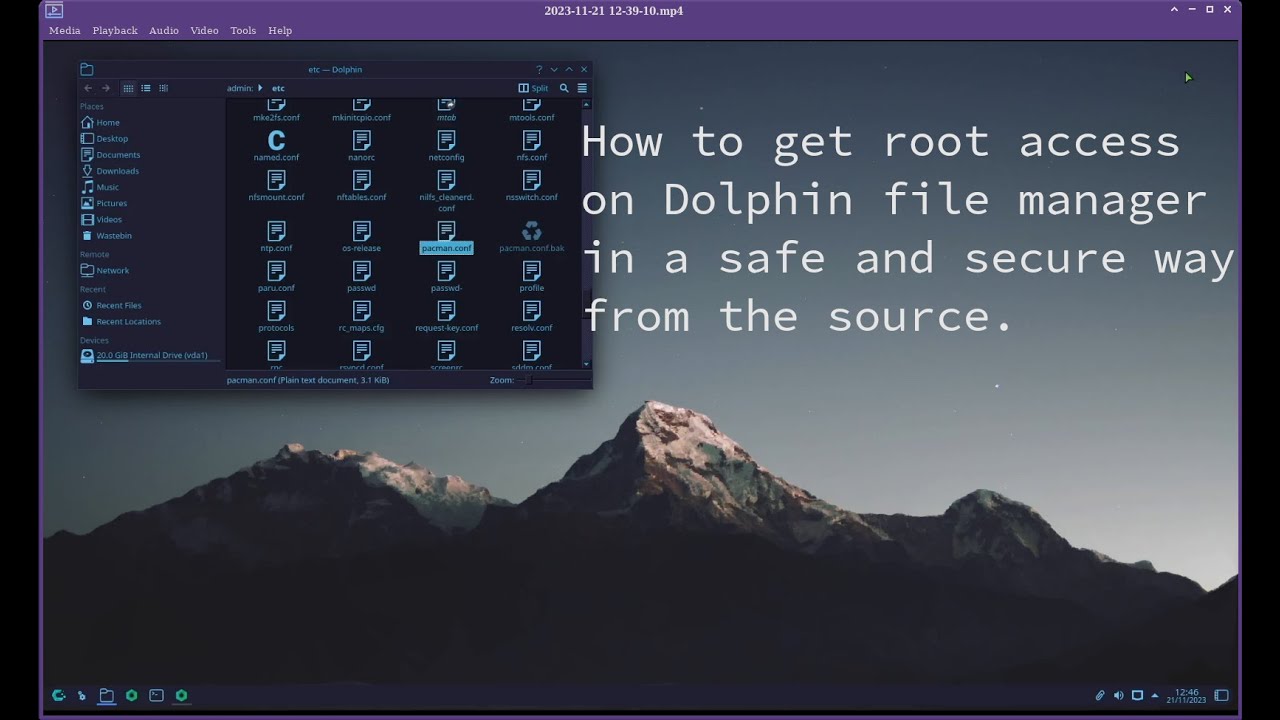Viewport: 1280px width, 720px height.
Task: Select the named.conf file
Action: (x=276, y=146)
